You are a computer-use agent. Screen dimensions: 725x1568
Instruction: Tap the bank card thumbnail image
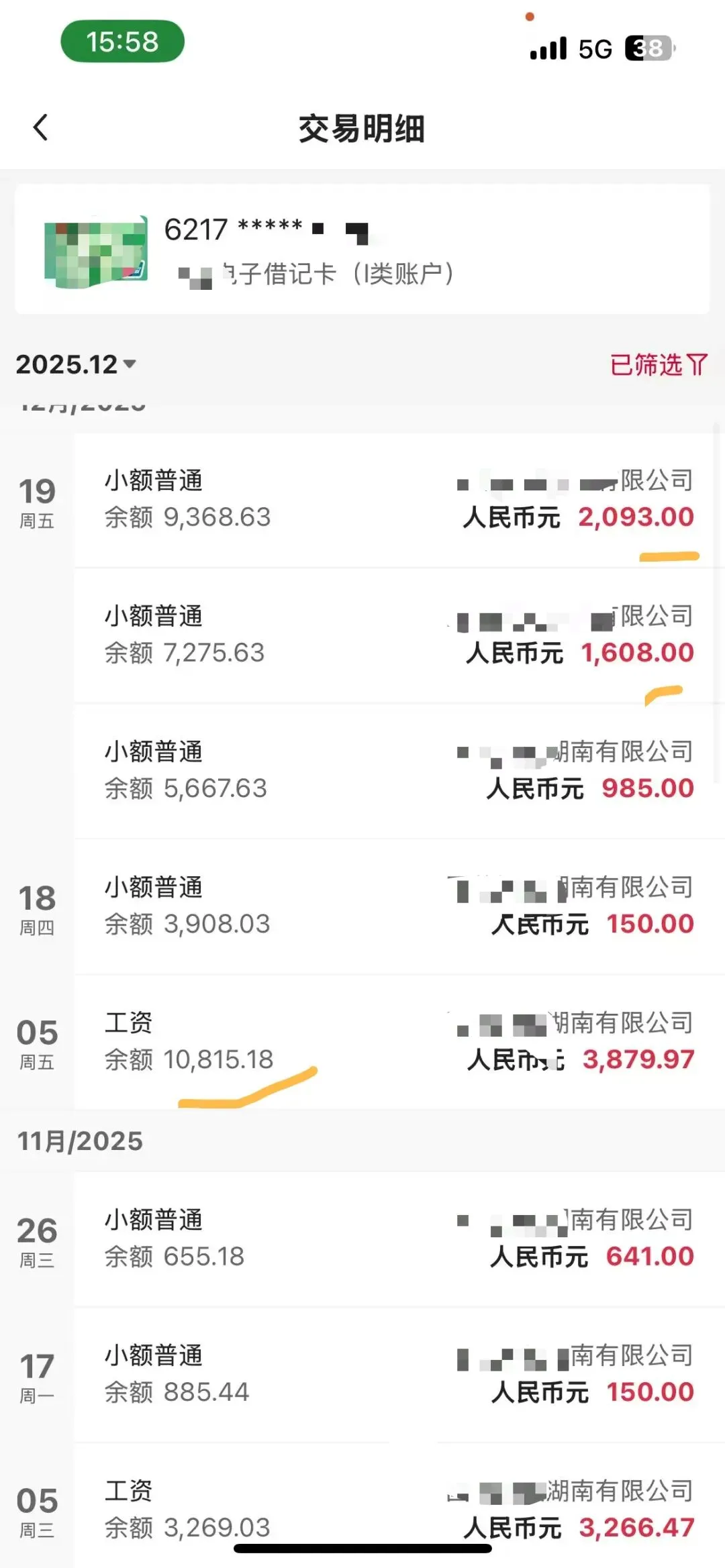pyautogui.click(x=95, y=253)
